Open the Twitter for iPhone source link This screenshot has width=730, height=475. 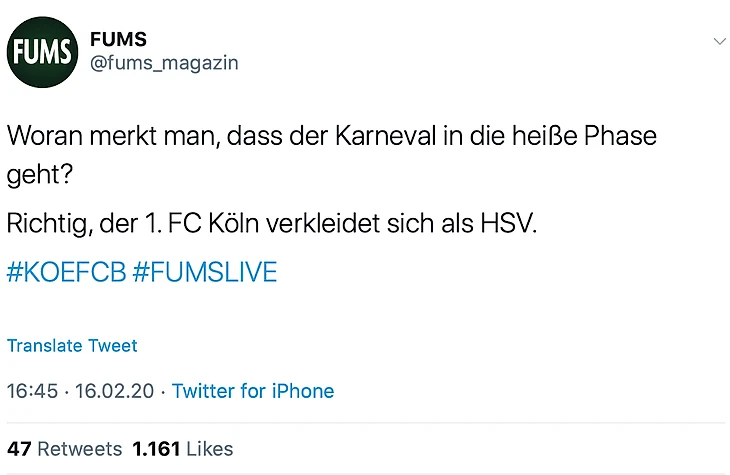point(253,391)
